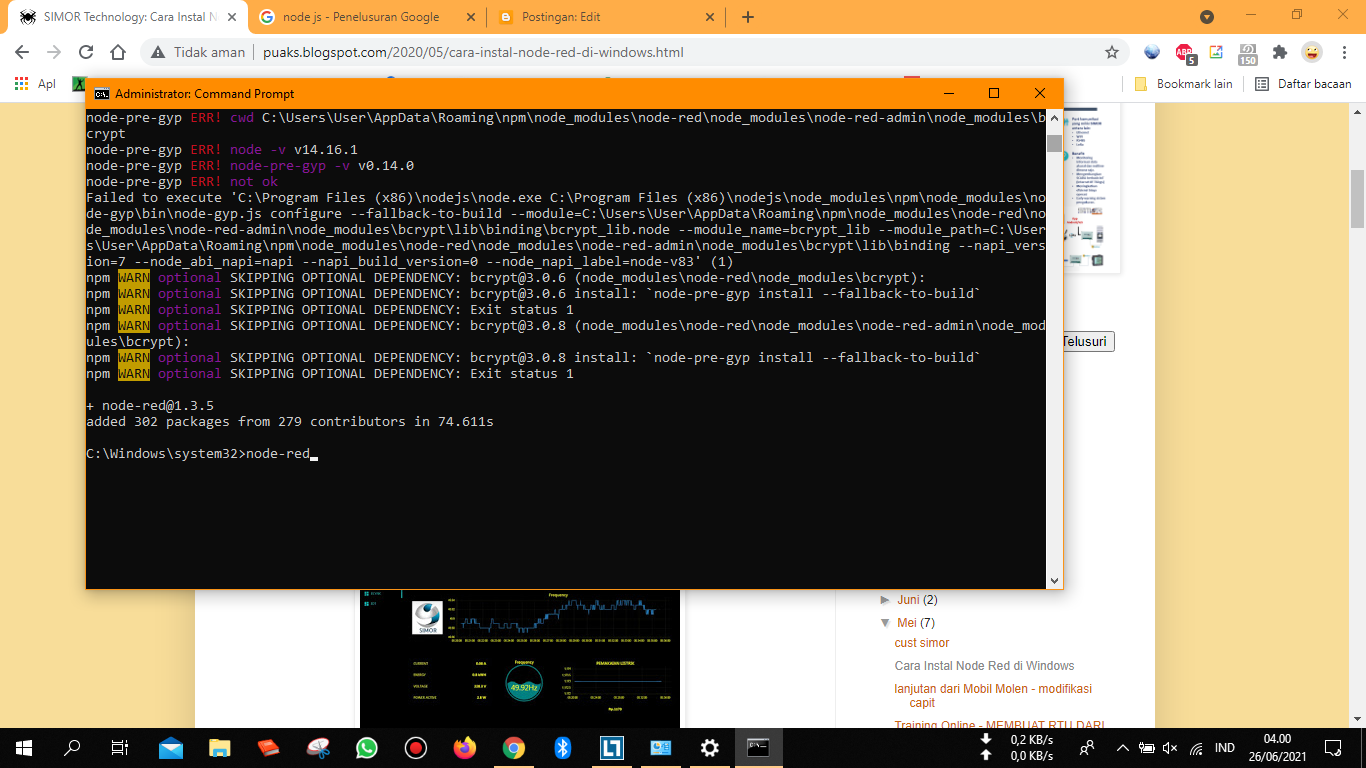Collapse the Mei (7) archive
This screenshot has height=768, width=1366.
(x=885, y=623)
